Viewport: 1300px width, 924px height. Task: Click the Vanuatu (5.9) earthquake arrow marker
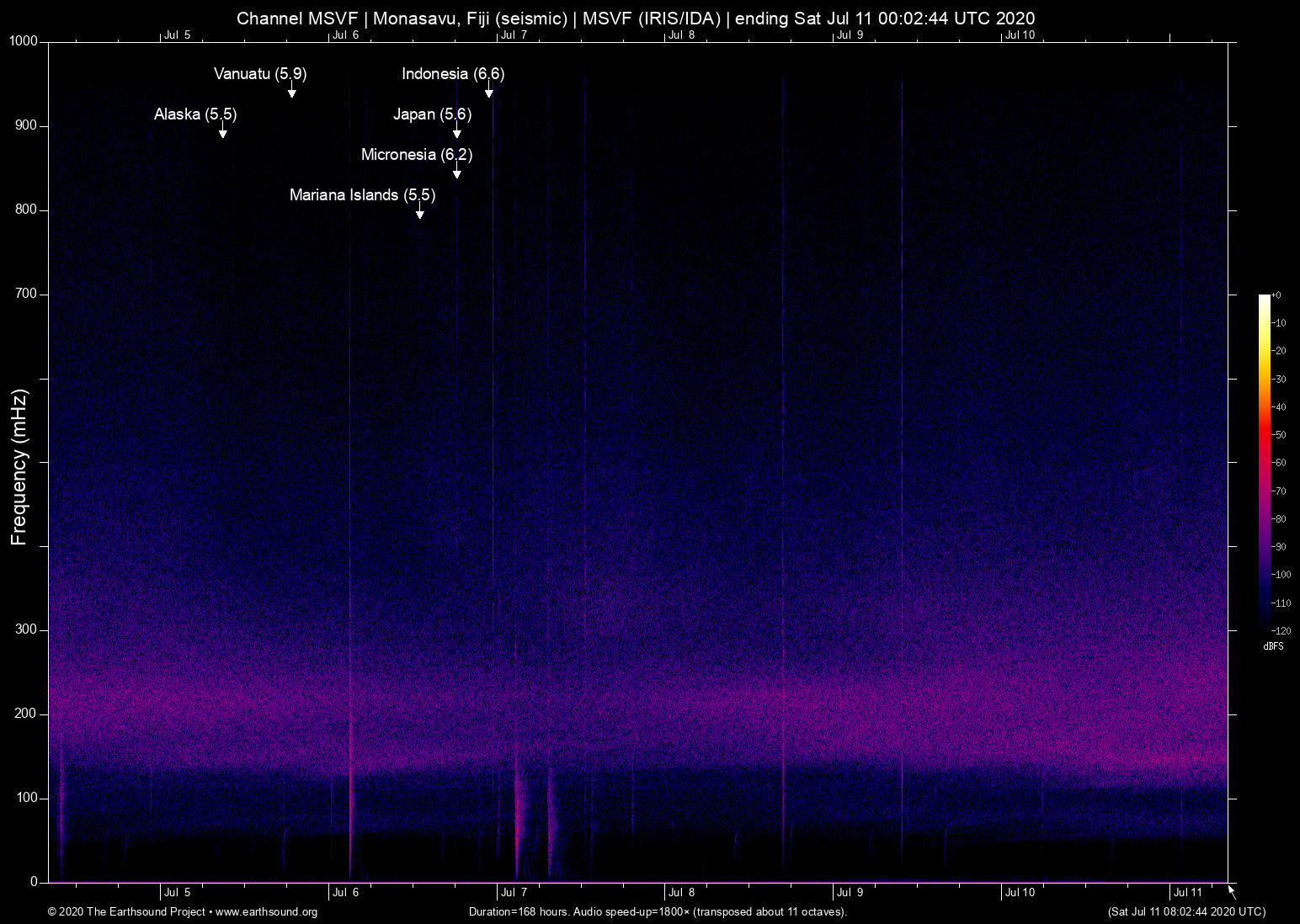point(292,91)
